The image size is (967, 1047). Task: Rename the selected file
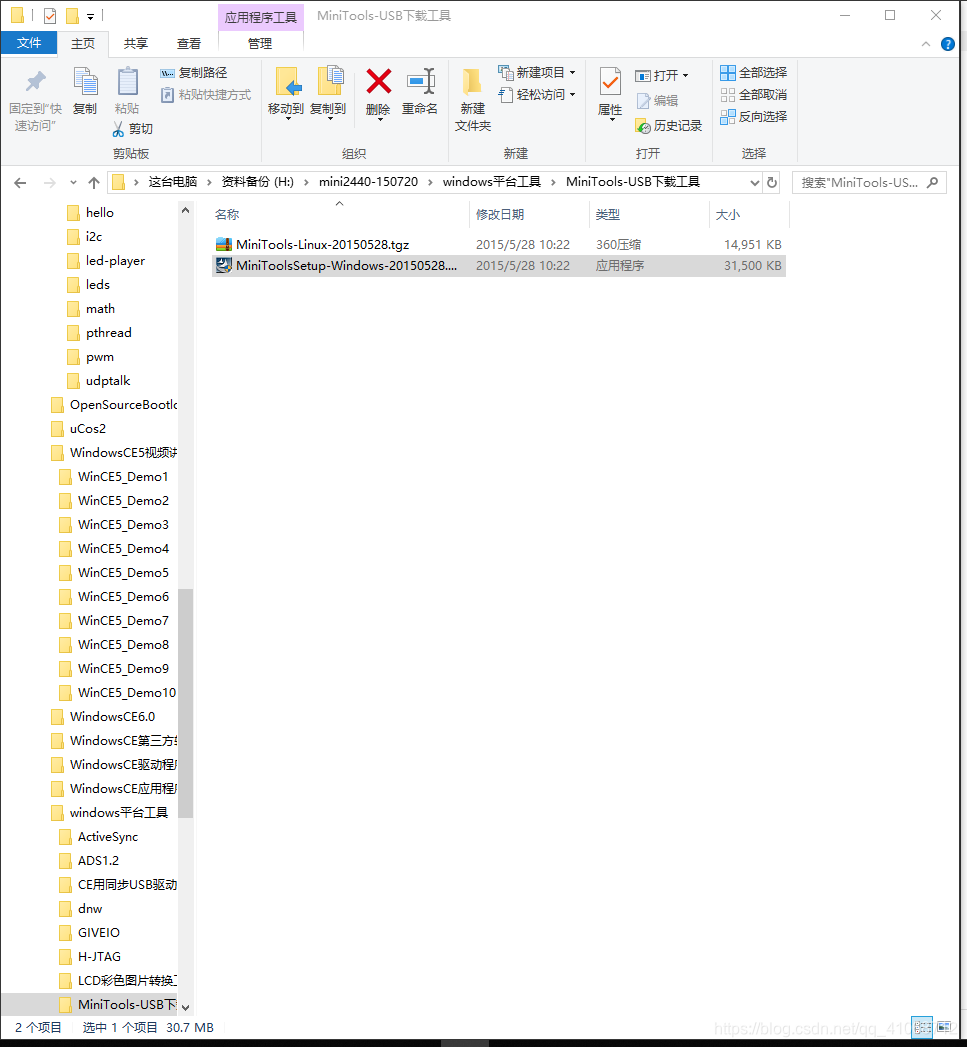420,92
